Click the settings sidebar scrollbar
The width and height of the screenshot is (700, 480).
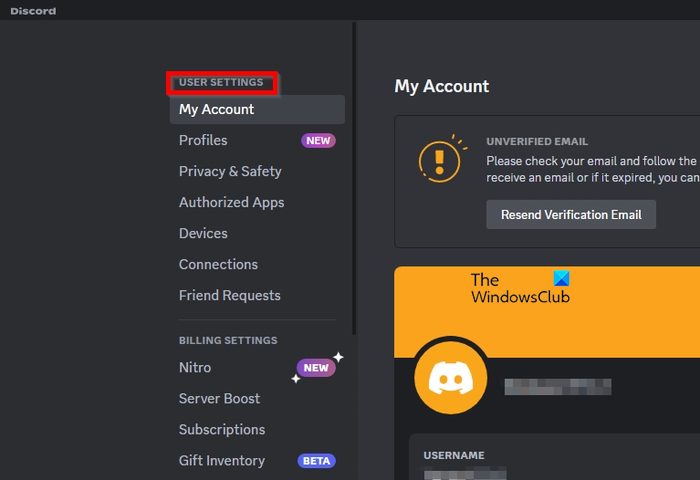tap(354, 180)
